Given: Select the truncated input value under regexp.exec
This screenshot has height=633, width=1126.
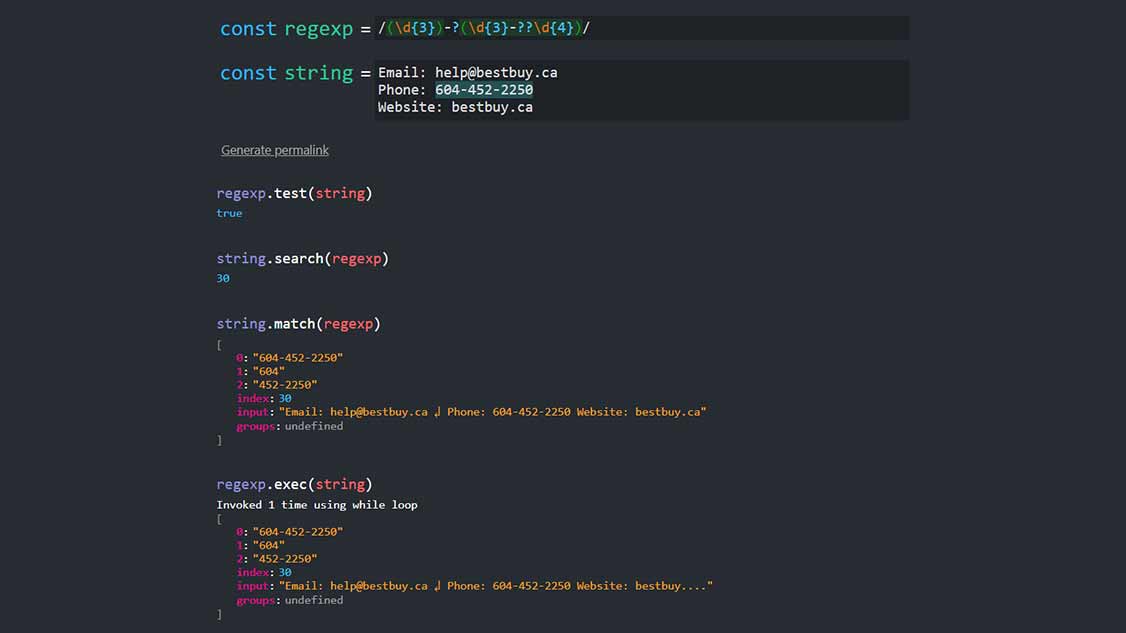Looking at the screenshot, I should click(495, 586).
